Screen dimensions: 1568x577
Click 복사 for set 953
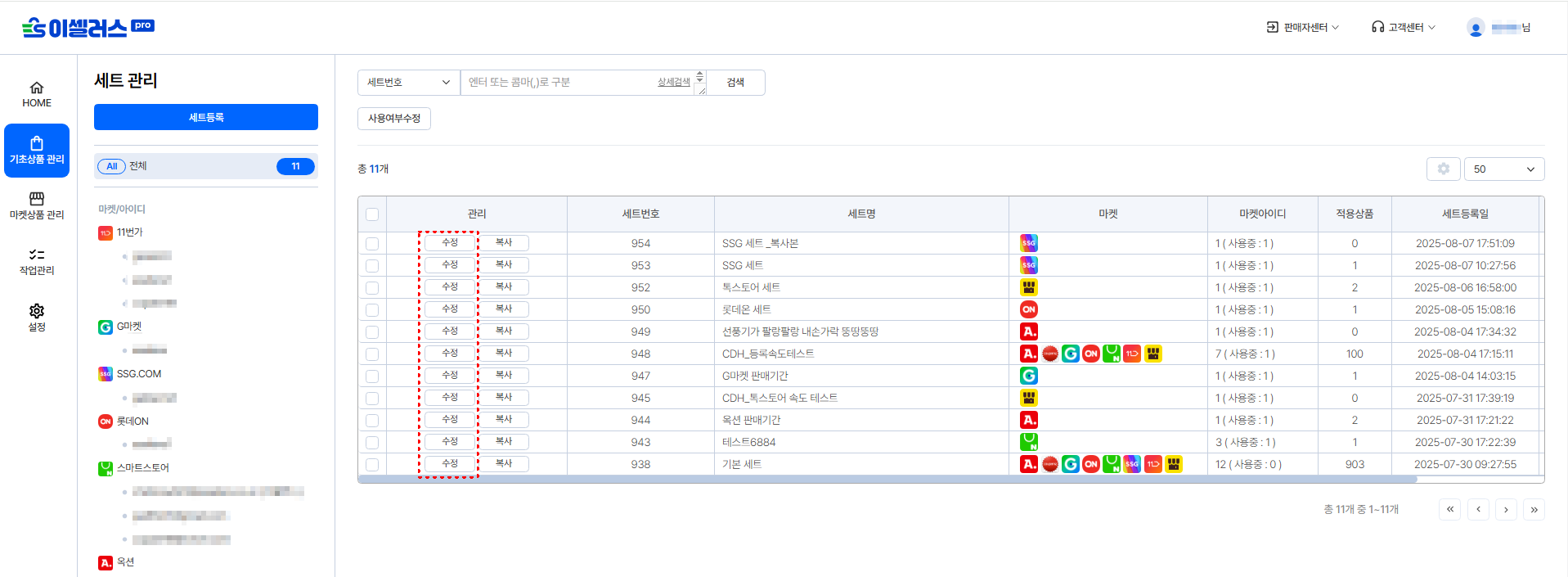point(504,265)
